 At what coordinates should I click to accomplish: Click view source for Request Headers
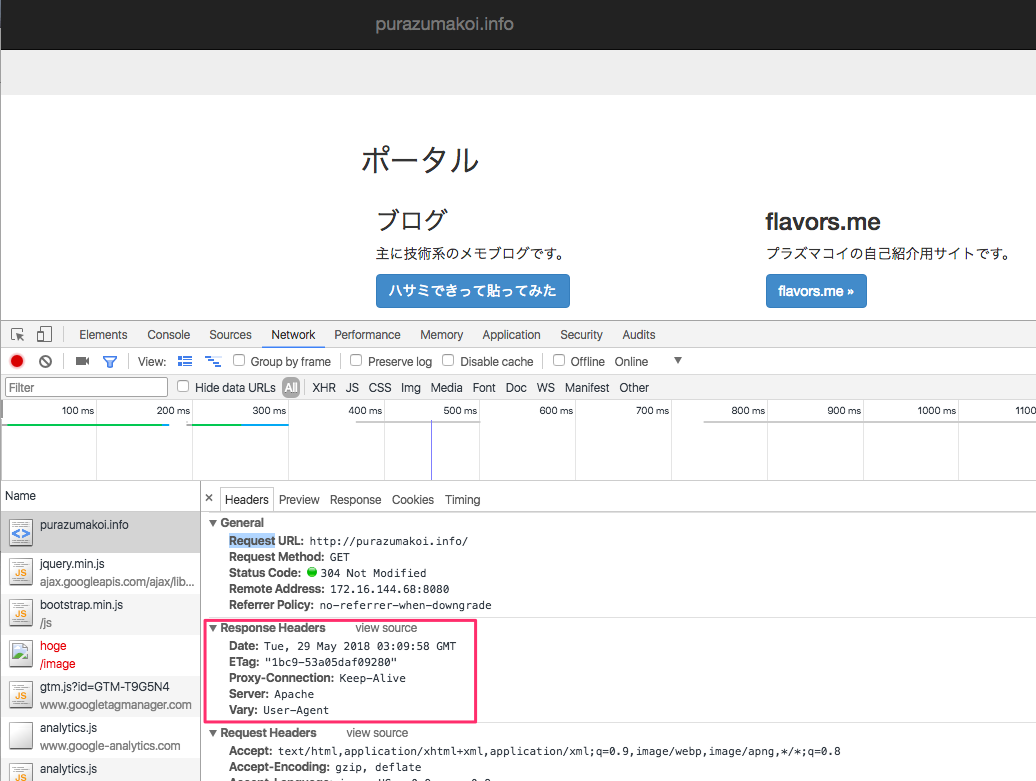[x=377, y=733]
